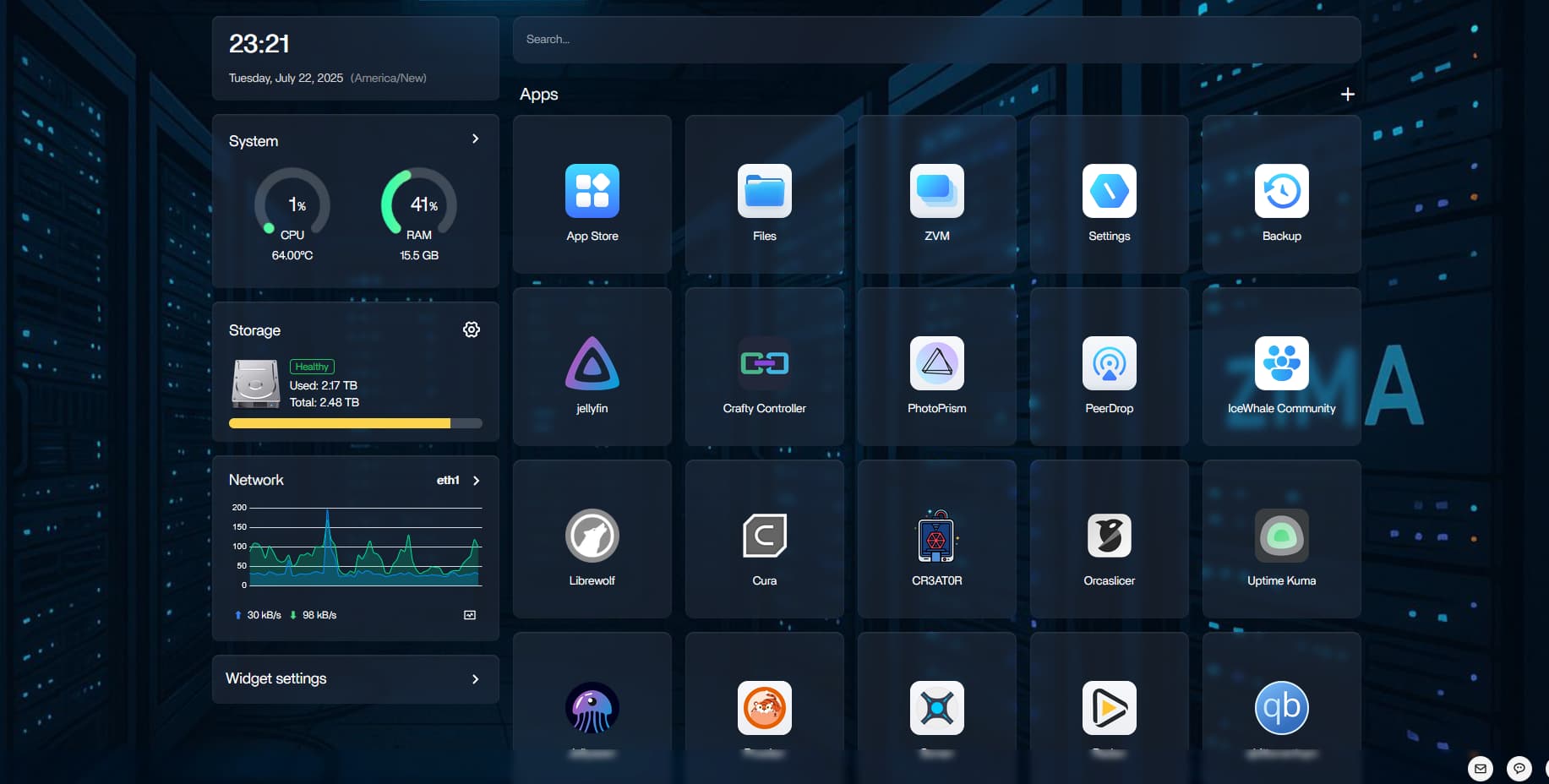This screenshot has width=1549, height=784.
Task: Open the jellyfish icon app
Action: [x=592, y=708]
